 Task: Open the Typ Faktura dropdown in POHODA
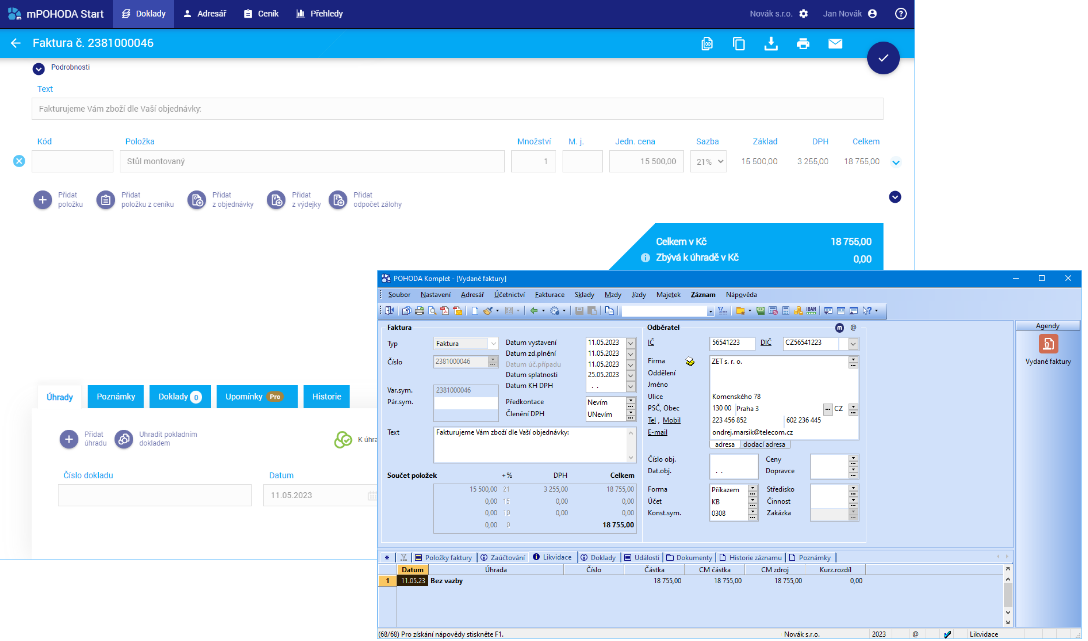(x=493, y=343)
